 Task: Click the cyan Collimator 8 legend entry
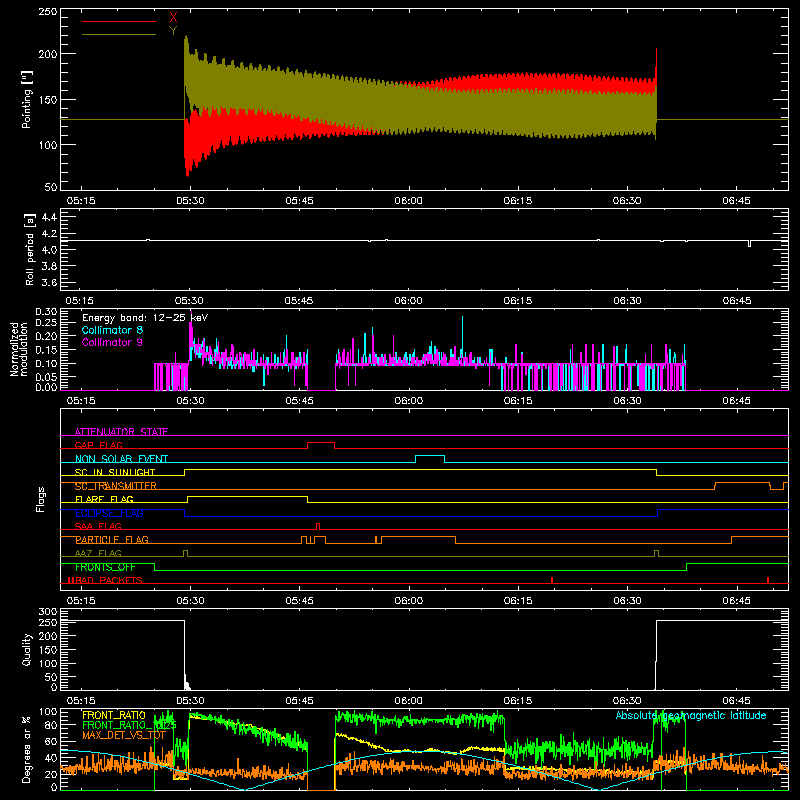(112, 330)
